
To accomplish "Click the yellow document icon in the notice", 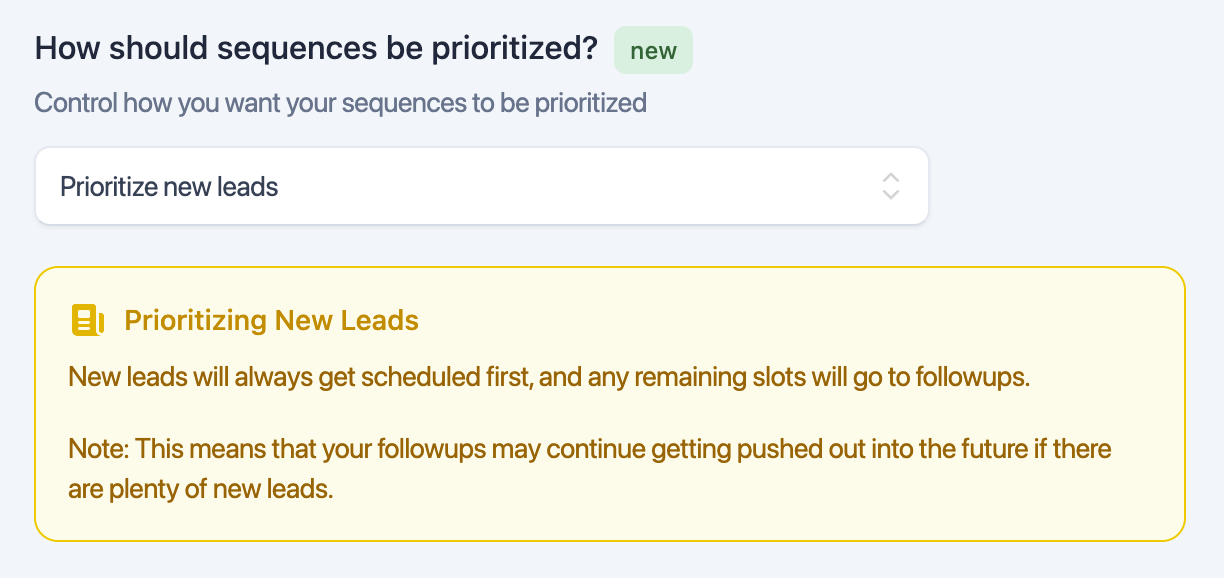I will pos(88,320).
